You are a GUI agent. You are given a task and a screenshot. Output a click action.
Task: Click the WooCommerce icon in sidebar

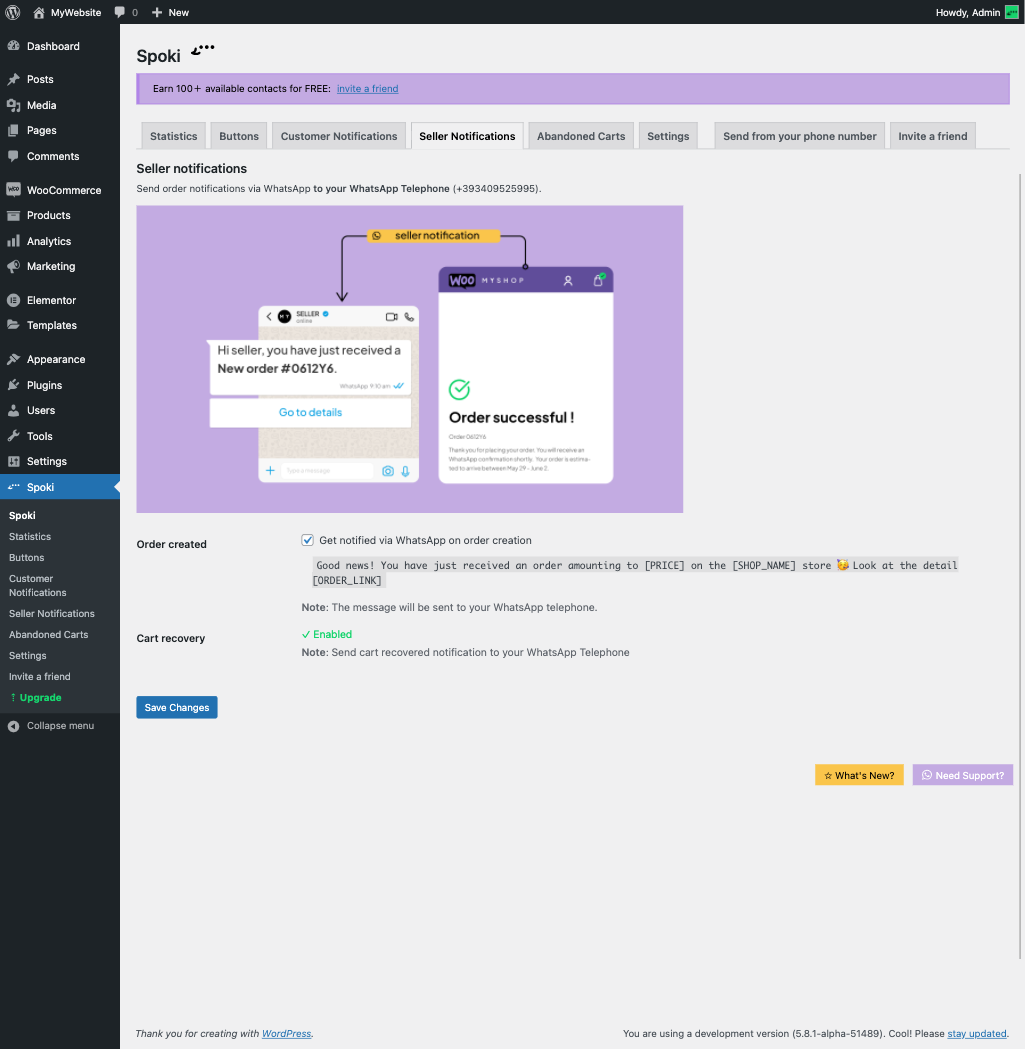click(x=13, y=189)
